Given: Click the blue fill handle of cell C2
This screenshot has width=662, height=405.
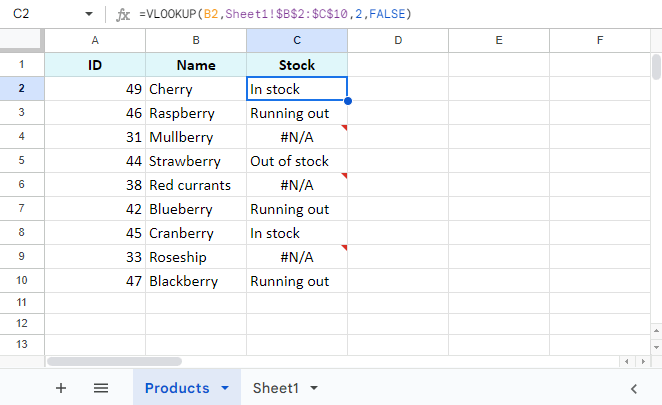Looking at the screenshot, I should [x=347, y=101].
